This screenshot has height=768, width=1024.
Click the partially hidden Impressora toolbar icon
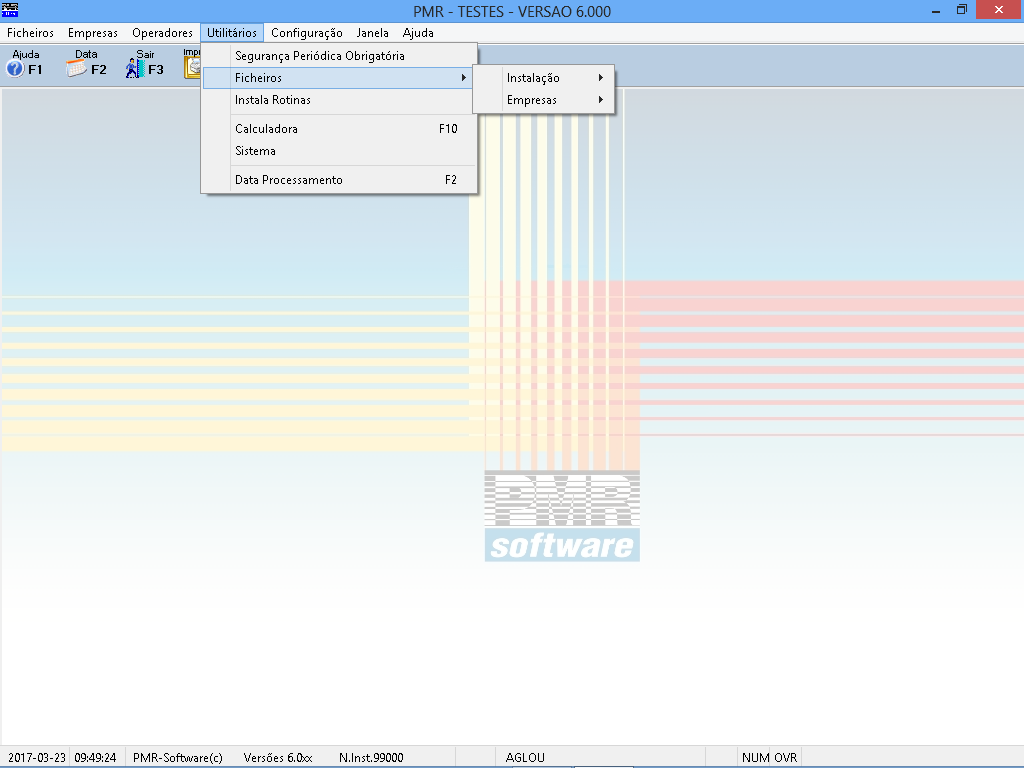[192, 63]
